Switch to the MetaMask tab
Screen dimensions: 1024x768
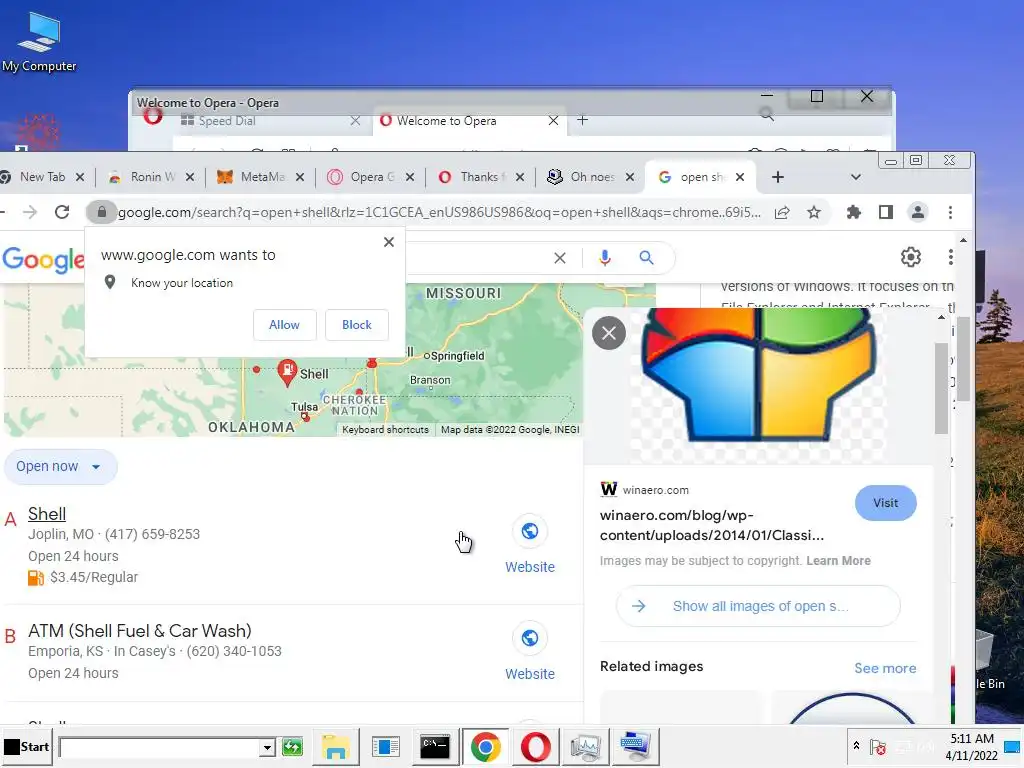tap(262, 177)
